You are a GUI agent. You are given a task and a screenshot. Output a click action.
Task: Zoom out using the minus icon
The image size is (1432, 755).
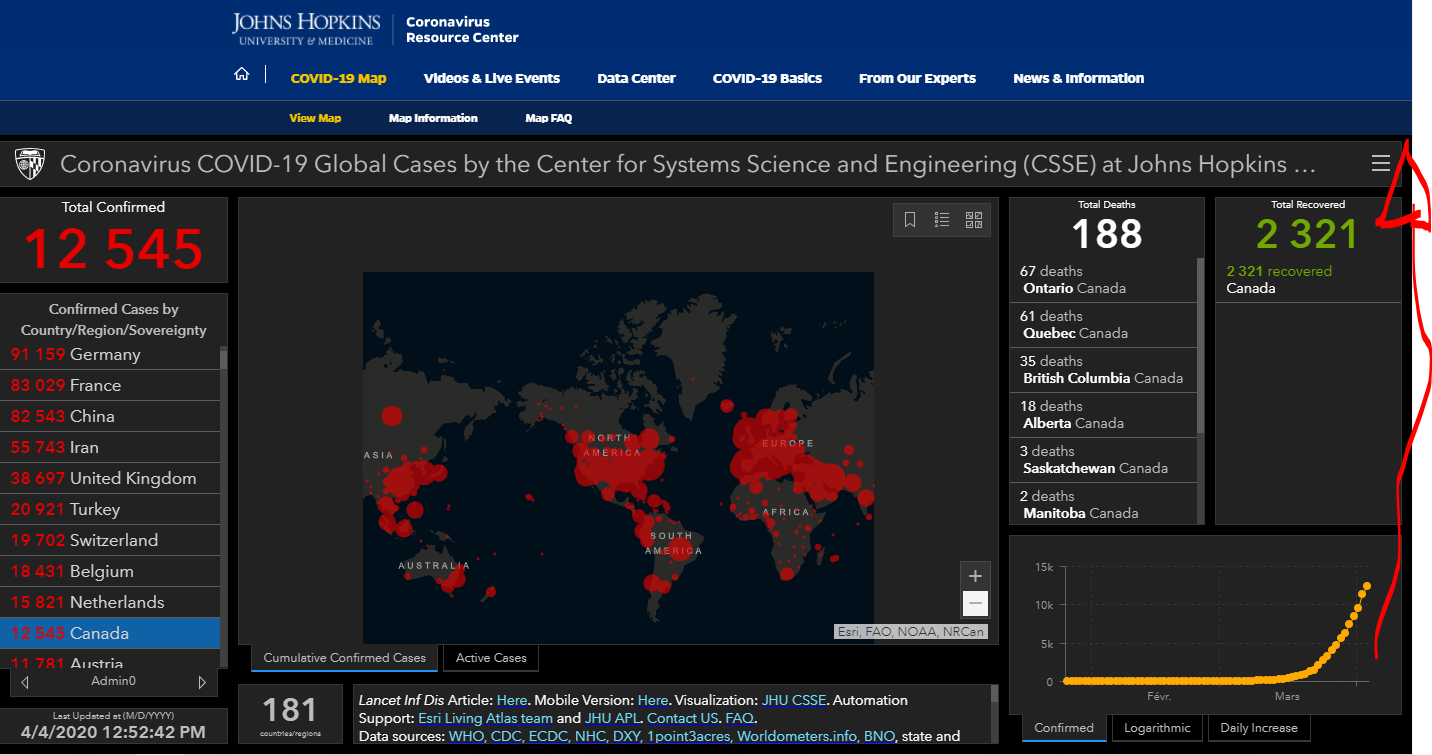point(975,603)
